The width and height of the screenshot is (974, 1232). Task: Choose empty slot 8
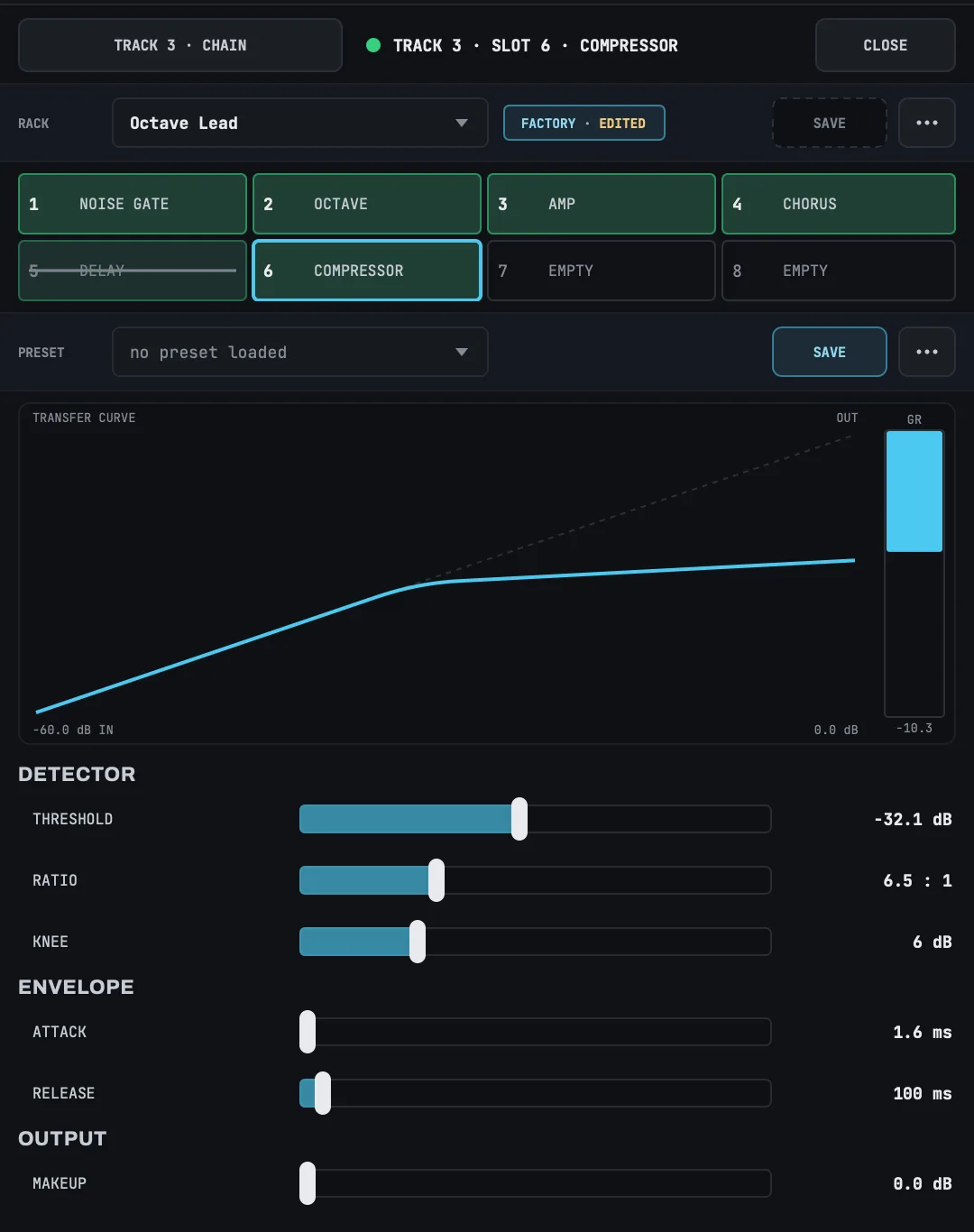tap(839, 271)
